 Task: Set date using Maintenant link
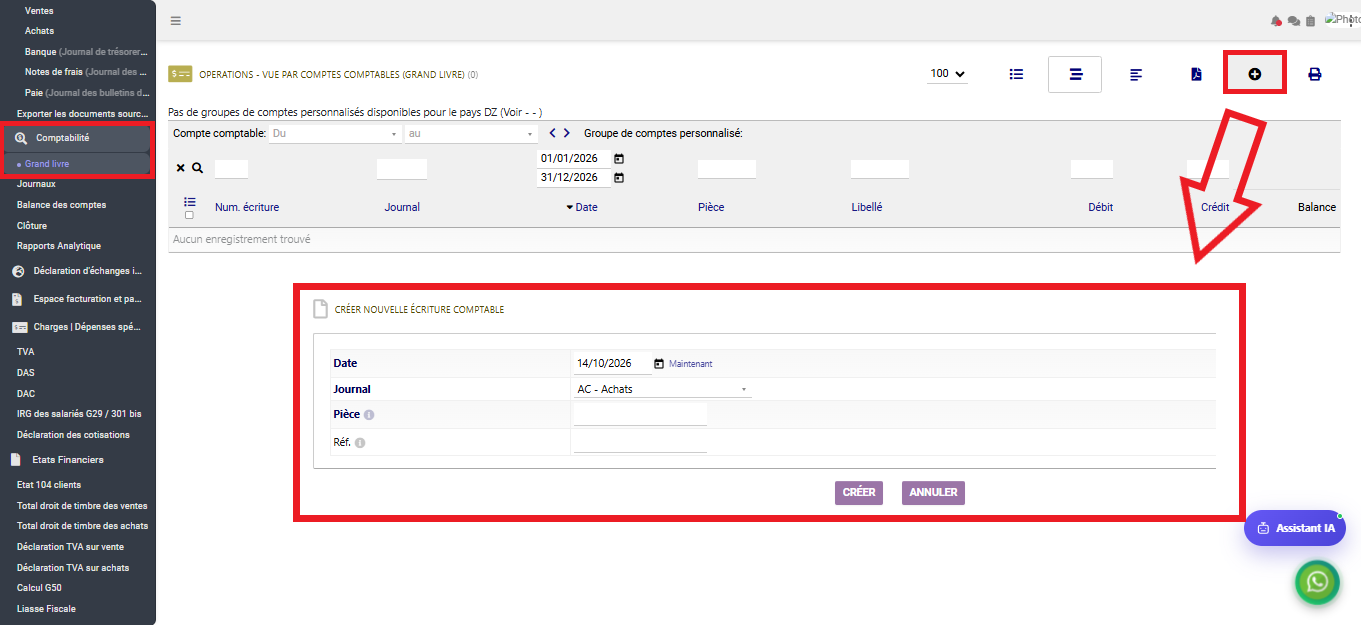tap(691, 364)
